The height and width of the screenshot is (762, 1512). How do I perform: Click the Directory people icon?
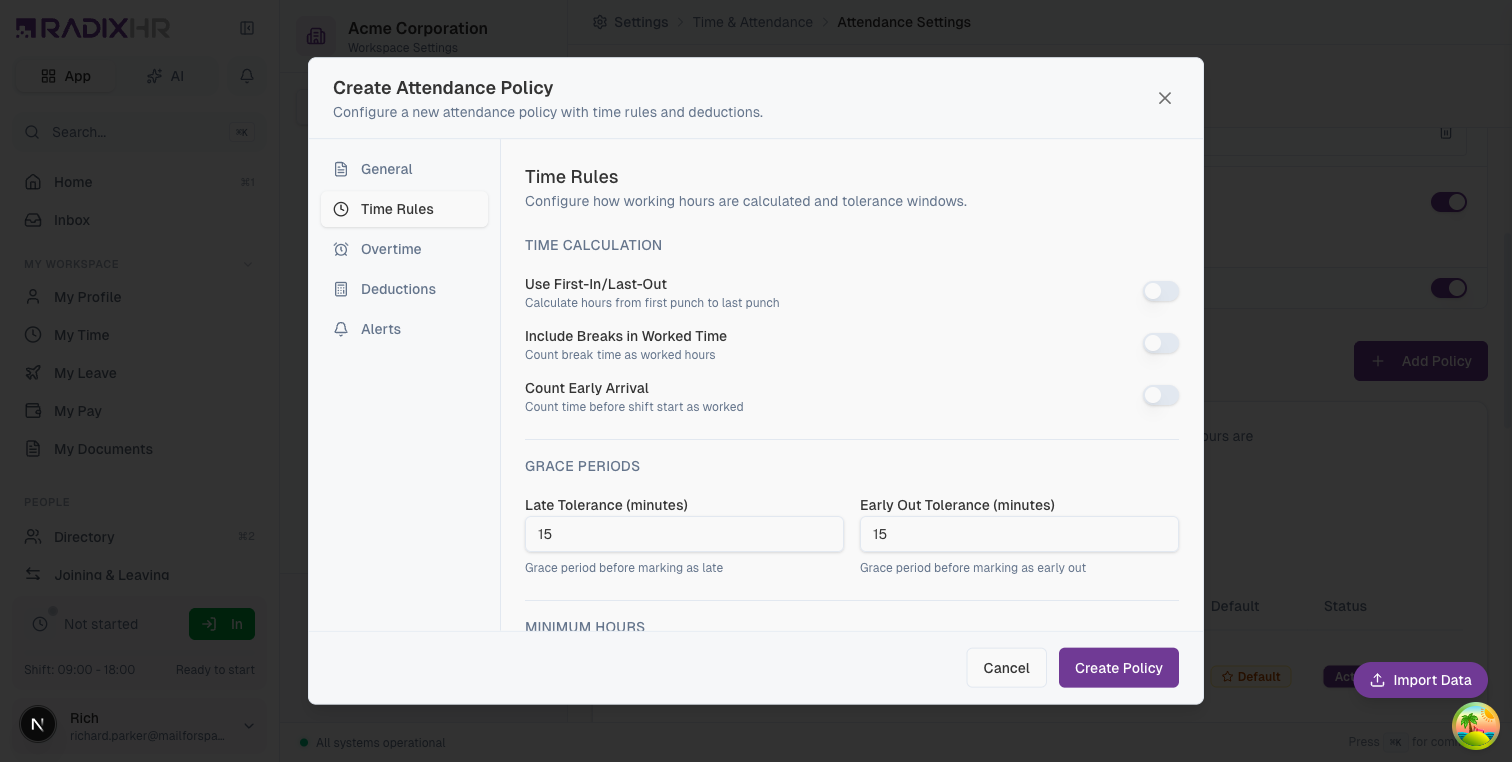tap(33, 537)
